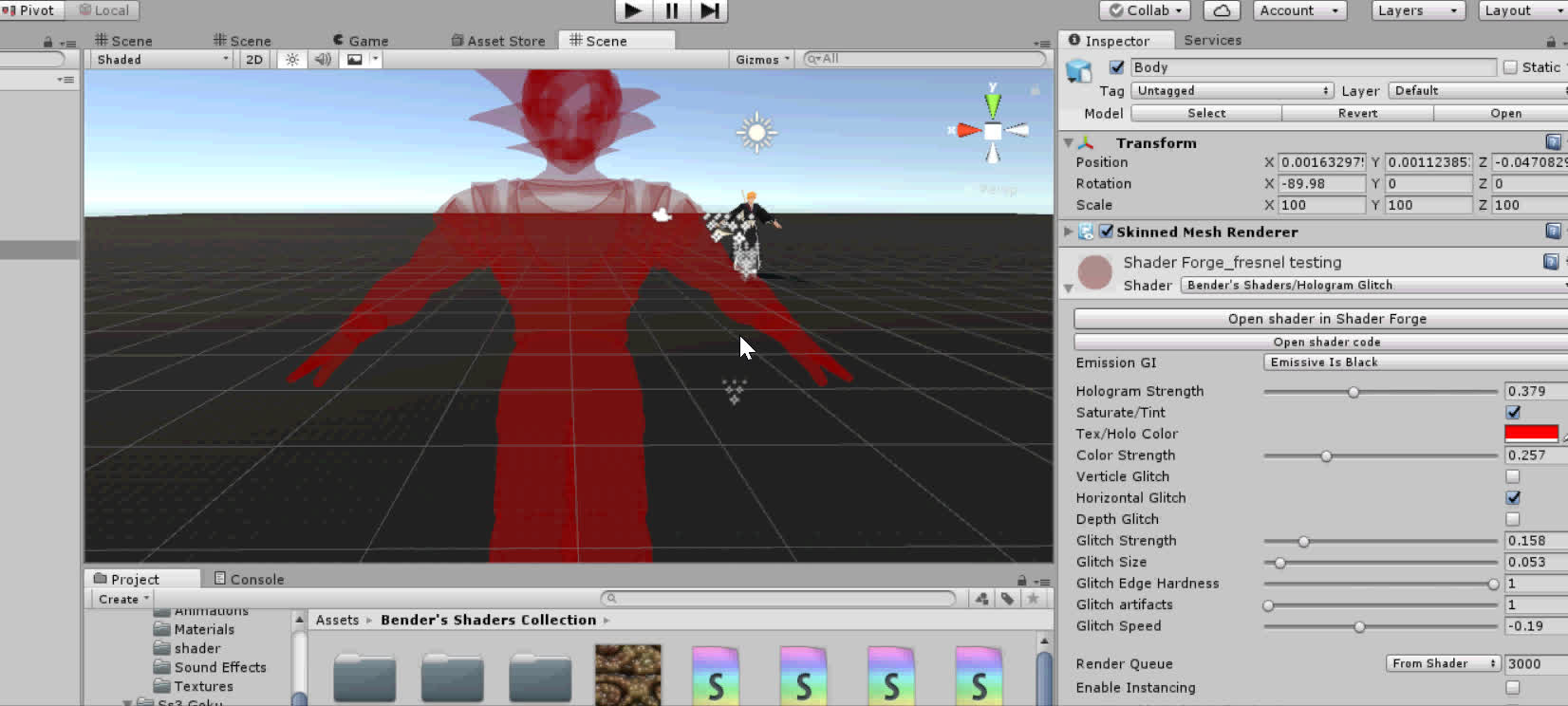
Task: Click favorites star icon in Project panel
Action: click(x=1033, y=598)
